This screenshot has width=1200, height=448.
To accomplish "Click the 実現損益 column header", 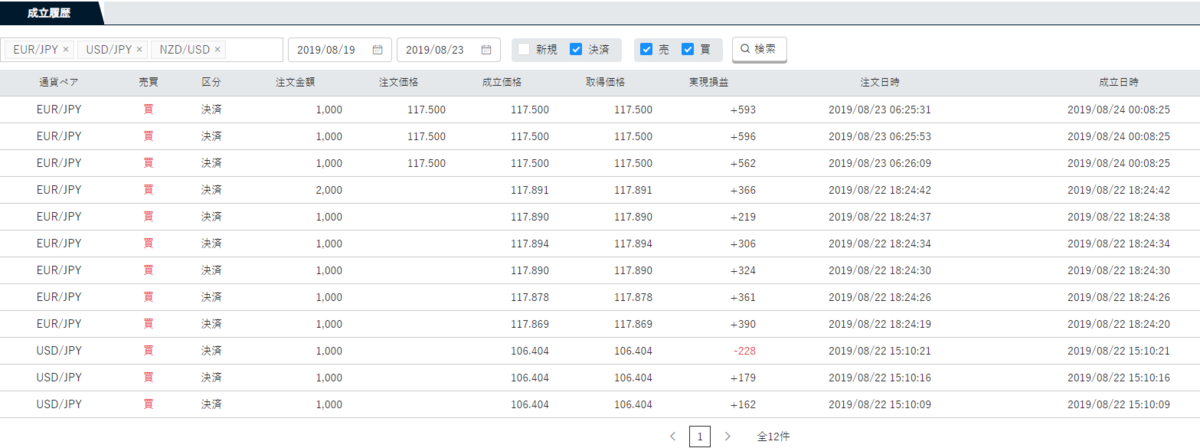I will point(709,83).
